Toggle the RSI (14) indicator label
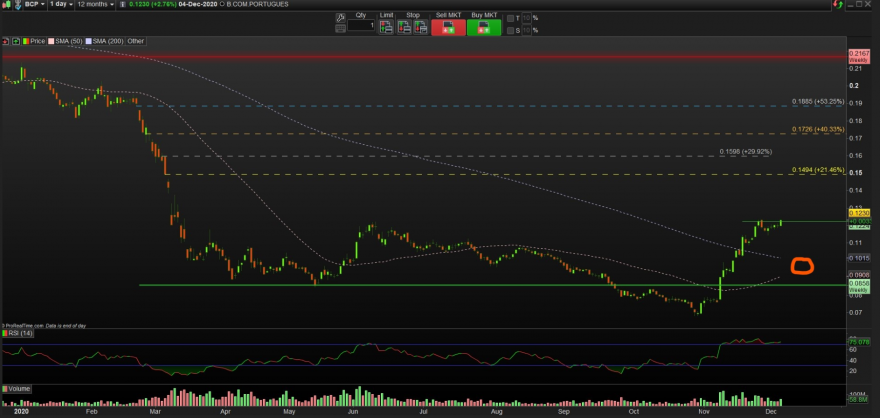This screenshot has height=418, width=880. pyautogui.click(x=18, y=334)
